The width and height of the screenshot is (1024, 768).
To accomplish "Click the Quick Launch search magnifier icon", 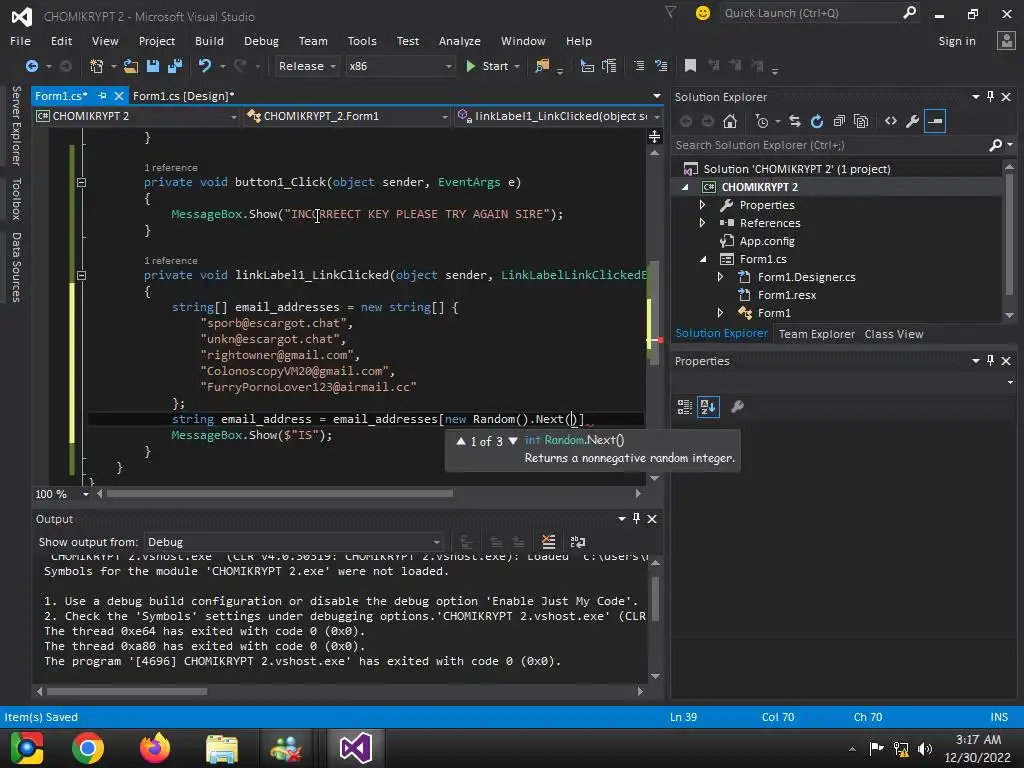I will coord(909,12).
